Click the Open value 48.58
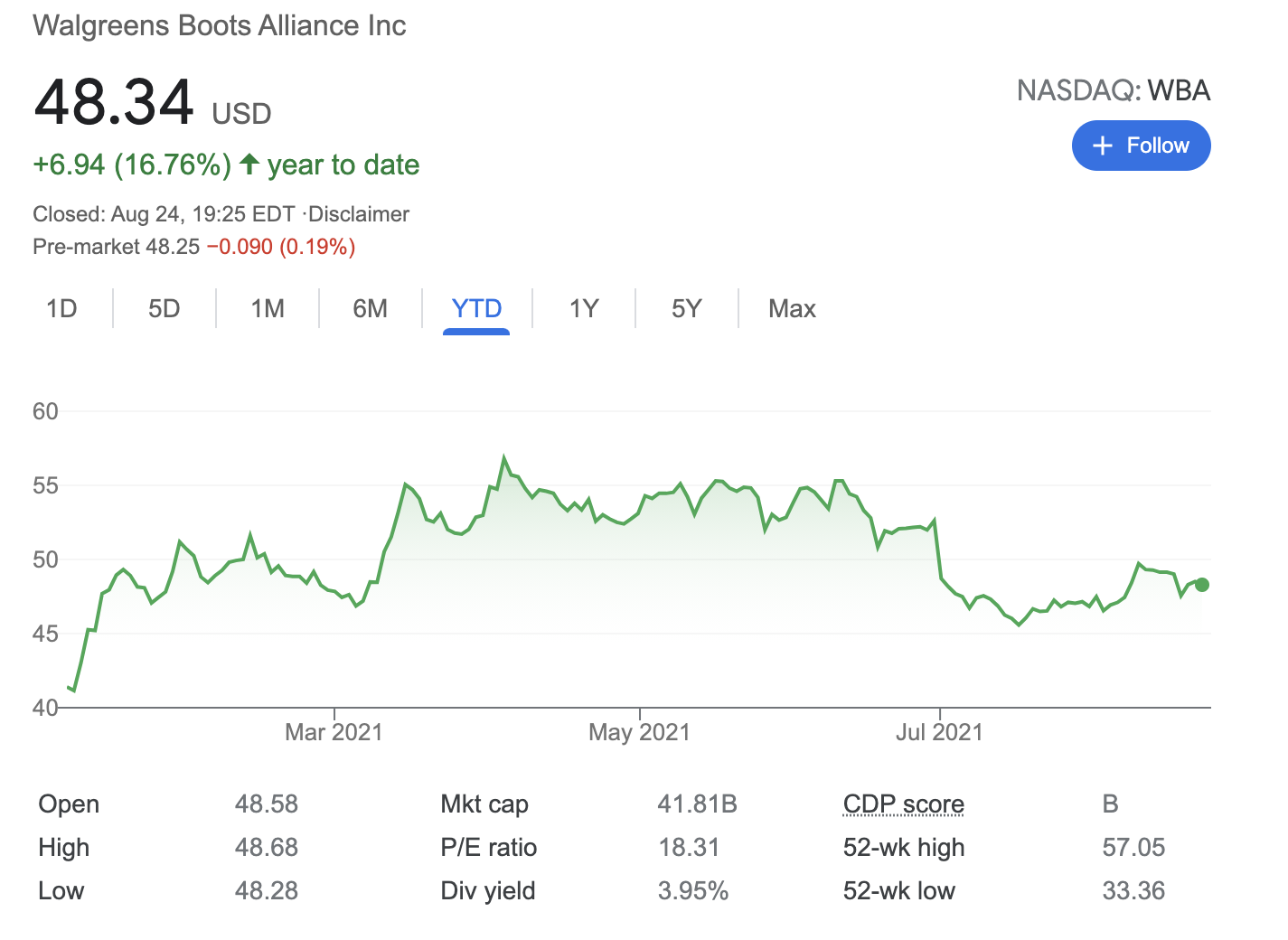Viewport: 1288px width, 940px height. [x=267, y=804]
